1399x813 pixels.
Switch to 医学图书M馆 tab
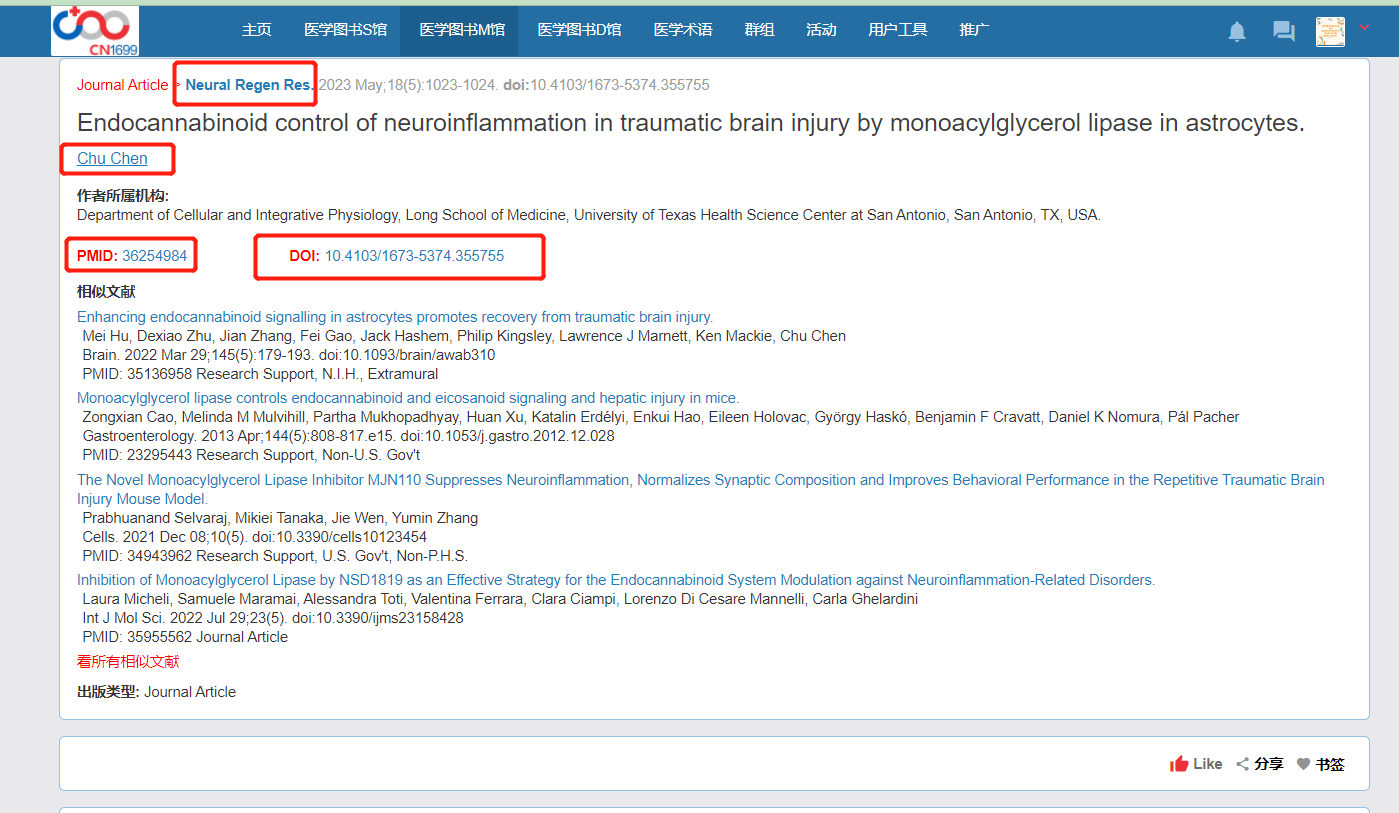[461, 30]
